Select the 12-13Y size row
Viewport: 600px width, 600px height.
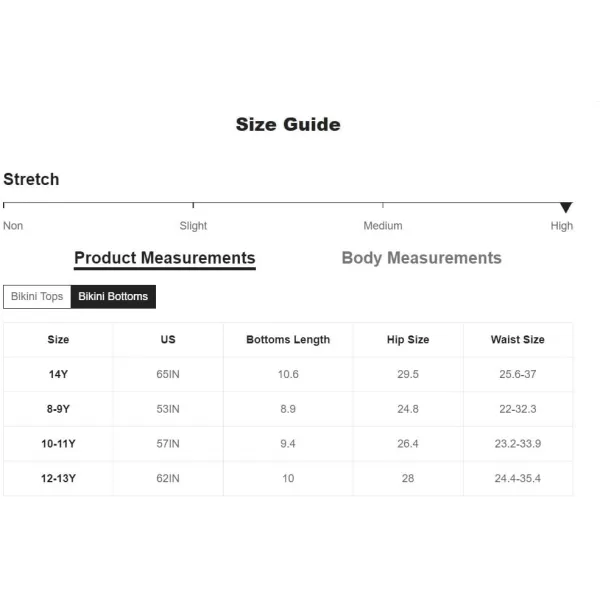tap(288, 478)
